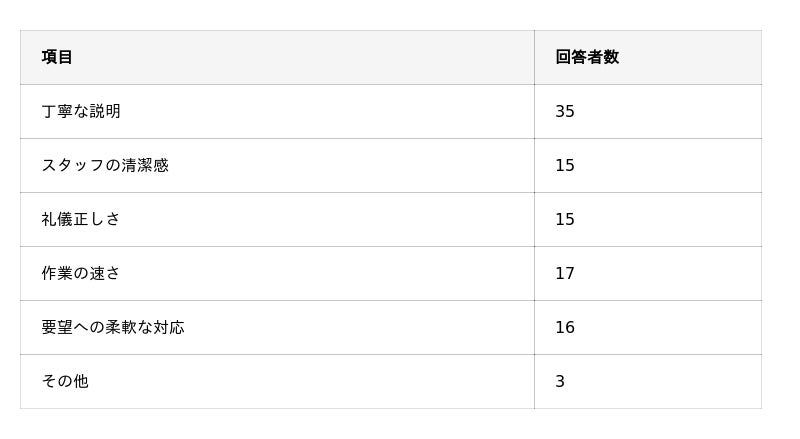Screen dimensions: 800x439
Task: Click the count 15 beside スタッフの清潔感
Action: pos(565,165)
